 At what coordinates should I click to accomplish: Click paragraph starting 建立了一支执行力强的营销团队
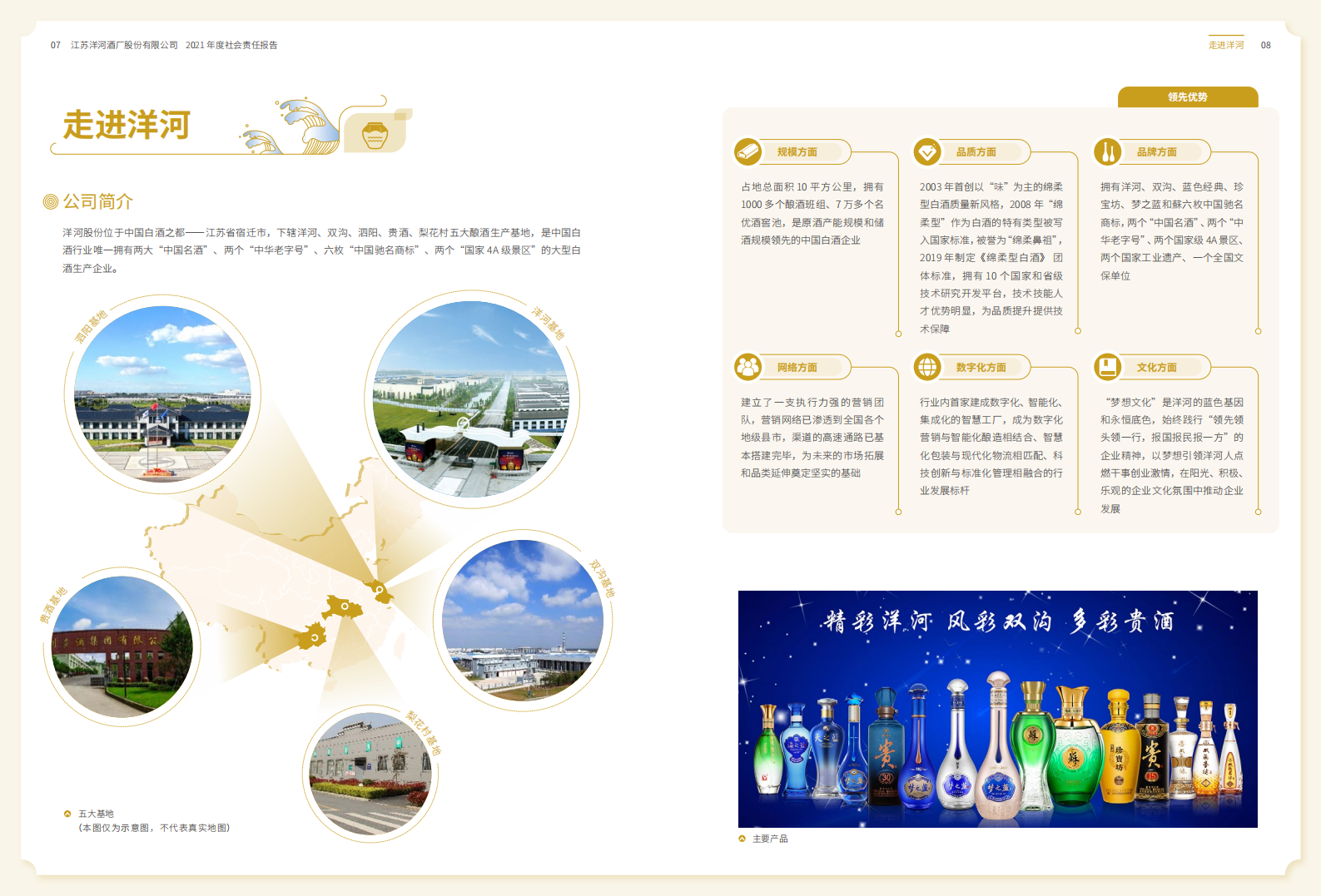click(x=812, y=438)
